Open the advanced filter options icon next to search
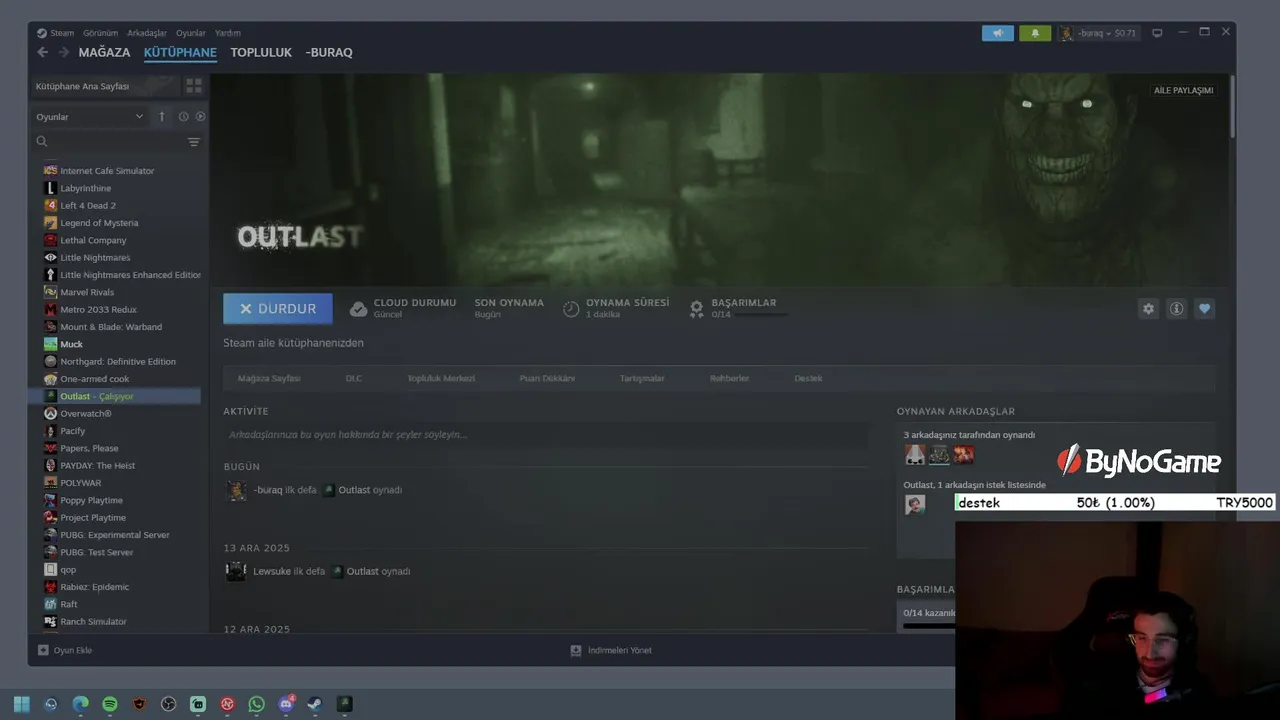The image size is (1280, 720). tap(194, 142)
